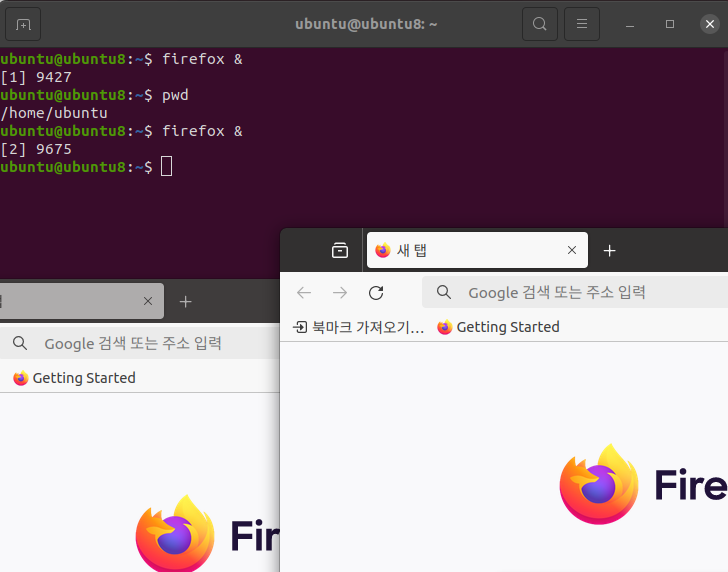Click address bar in front Firefox window
Screen dimensions: 728x572
pos(575,292)
